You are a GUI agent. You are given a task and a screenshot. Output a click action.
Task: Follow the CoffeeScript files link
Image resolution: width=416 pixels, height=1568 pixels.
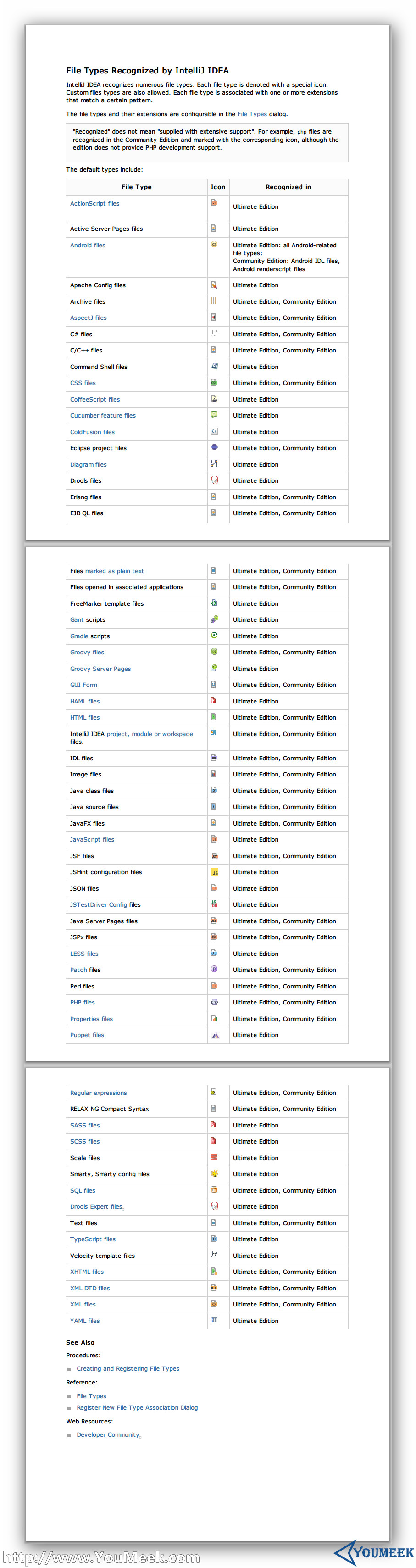(x=95, y=399)
